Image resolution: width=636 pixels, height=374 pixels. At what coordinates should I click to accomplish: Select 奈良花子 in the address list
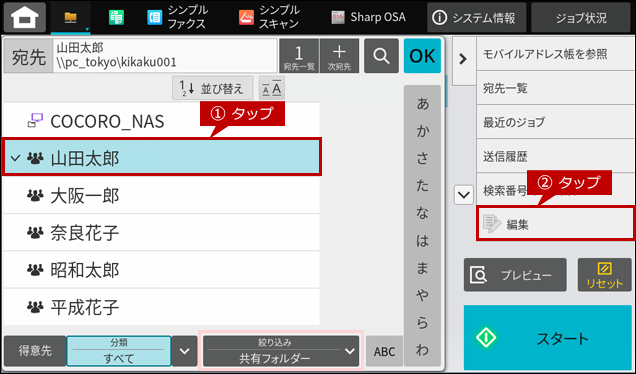pyautogui.click(x=161, y=232)
